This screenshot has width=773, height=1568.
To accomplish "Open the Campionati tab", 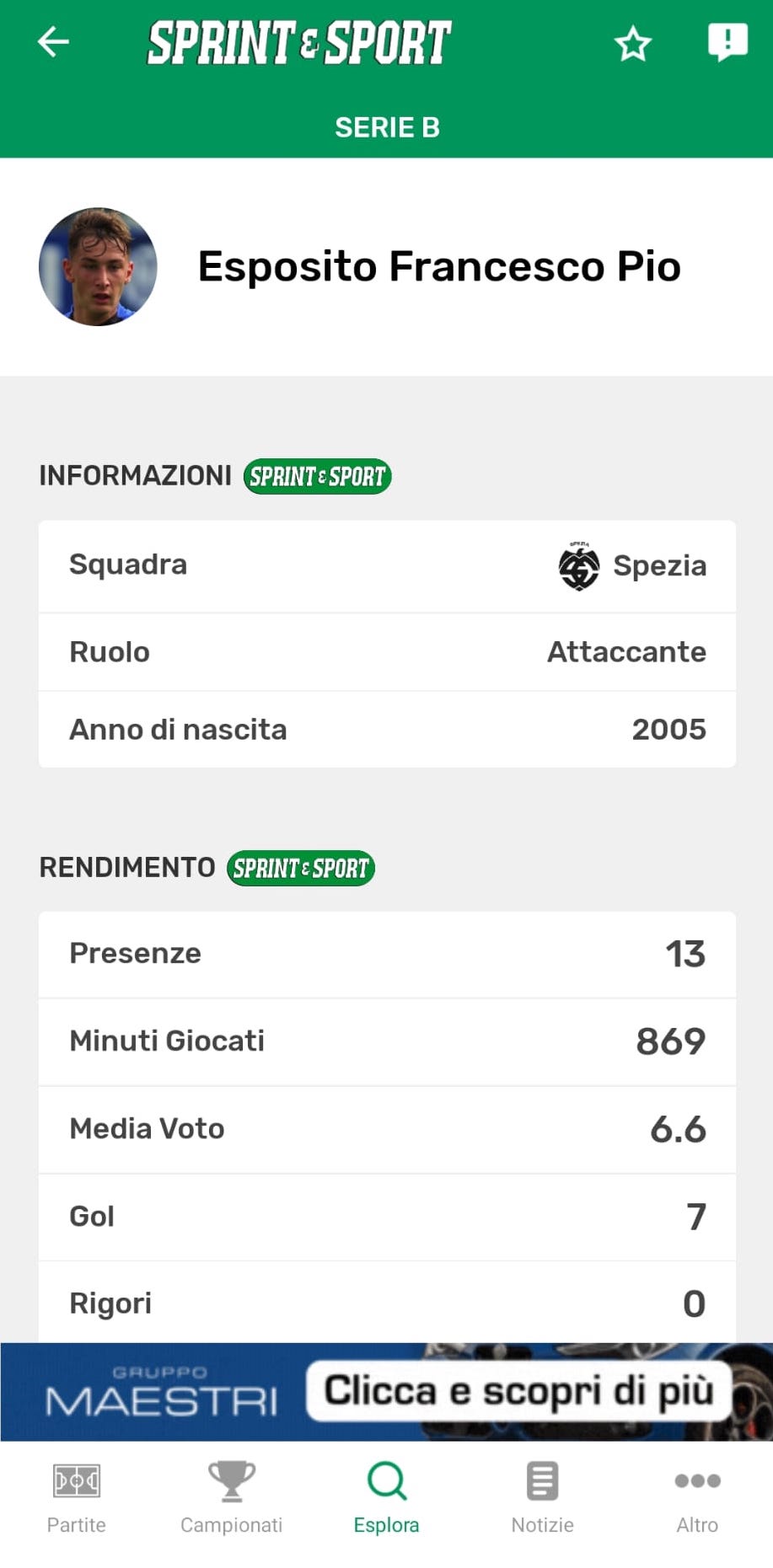I will (231, 1497).
